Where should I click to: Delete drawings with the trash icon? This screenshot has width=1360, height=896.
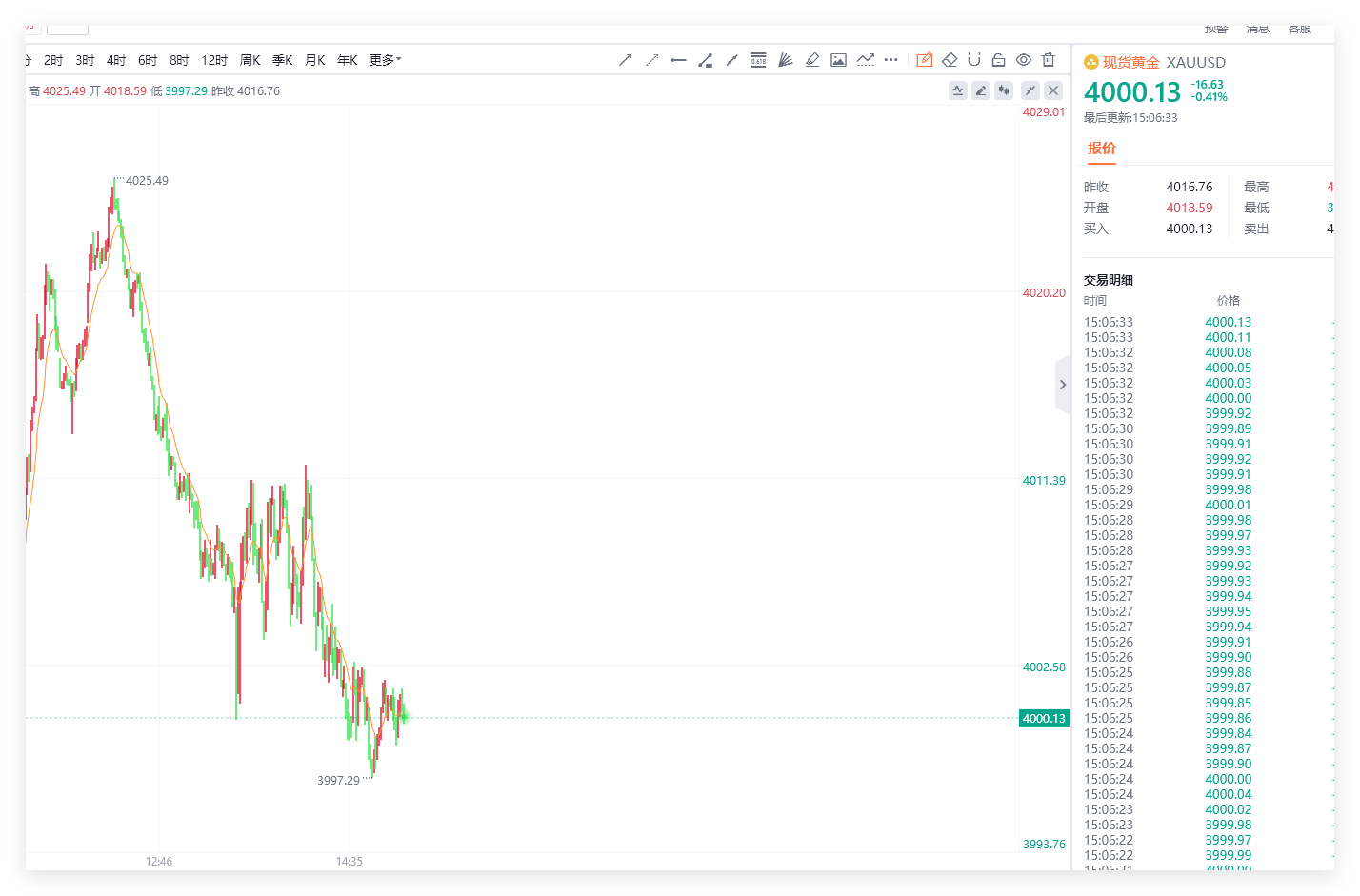pyautogui.click(x=1049, y=60)
